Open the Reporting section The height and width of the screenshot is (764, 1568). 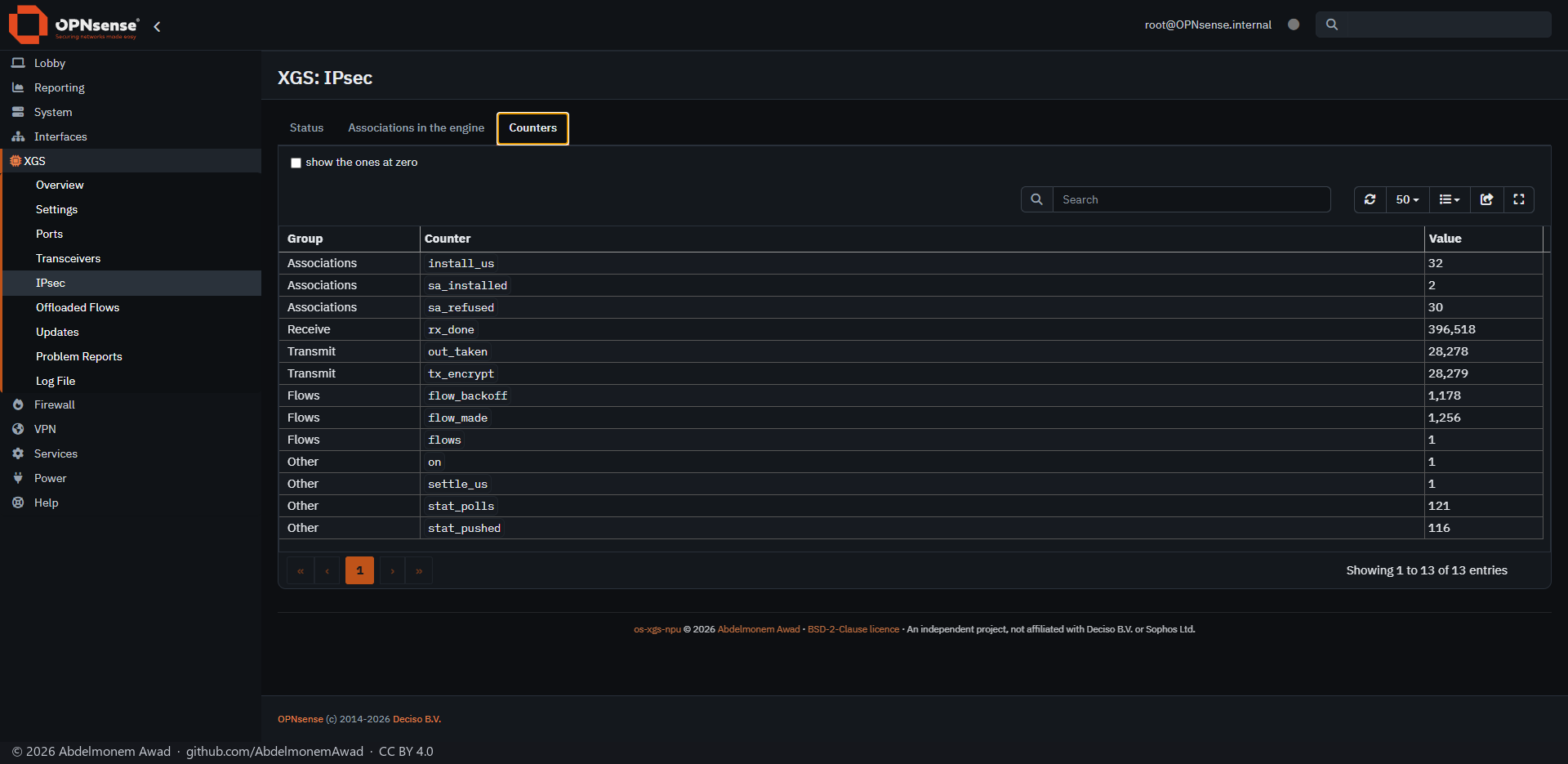click(x=131, y=87)
